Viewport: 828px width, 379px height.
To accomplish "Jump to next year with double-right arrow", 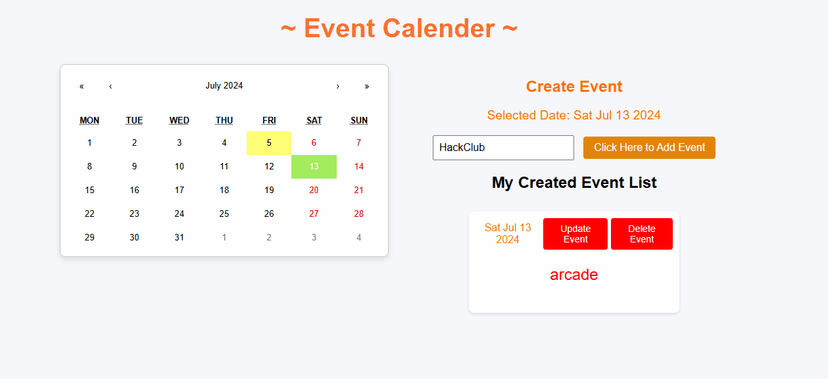I will (367, 86).
